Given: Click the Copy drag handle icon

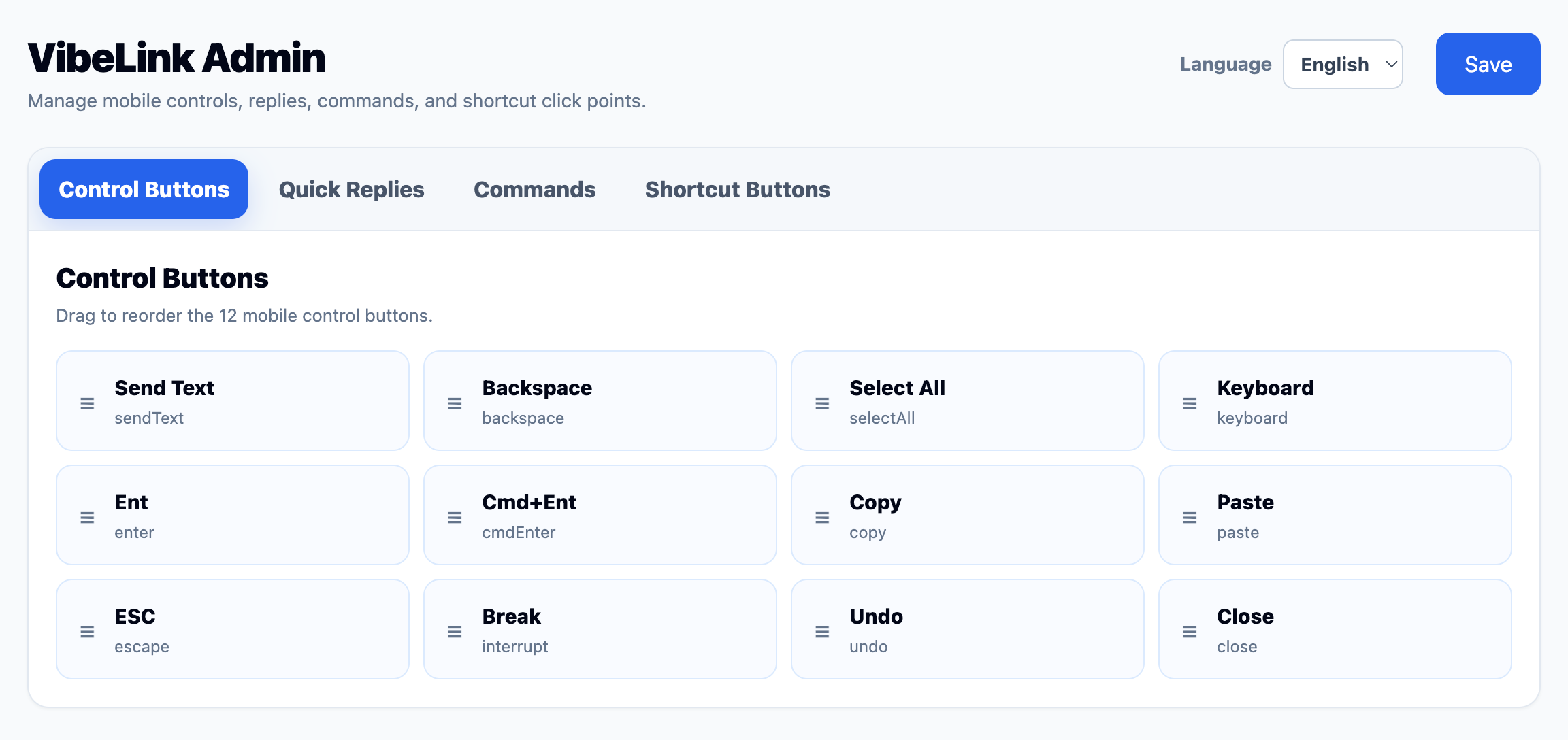Looking at the screenshot, I should coord(821,517).
